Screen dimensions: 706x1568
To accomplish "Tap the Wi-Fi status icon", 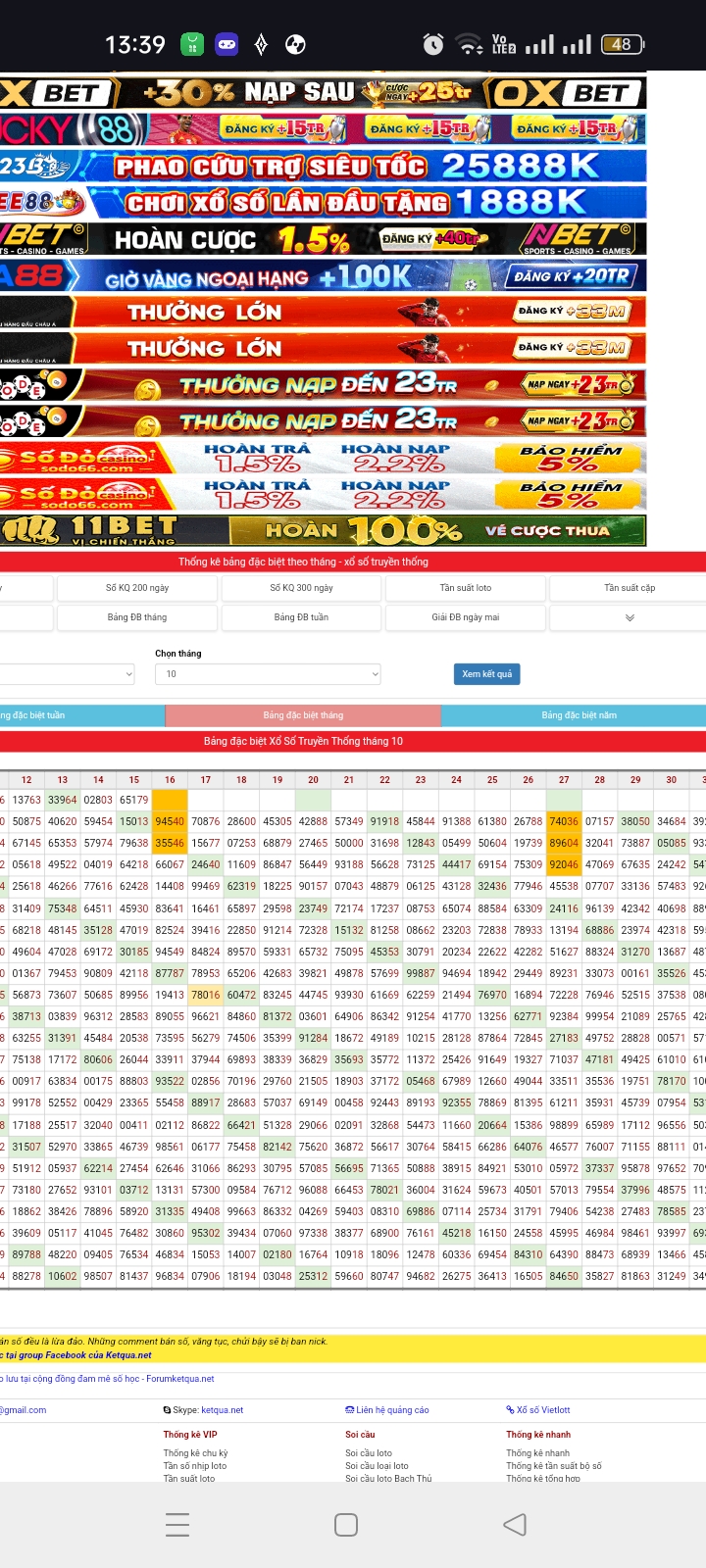I will (471, 44).
